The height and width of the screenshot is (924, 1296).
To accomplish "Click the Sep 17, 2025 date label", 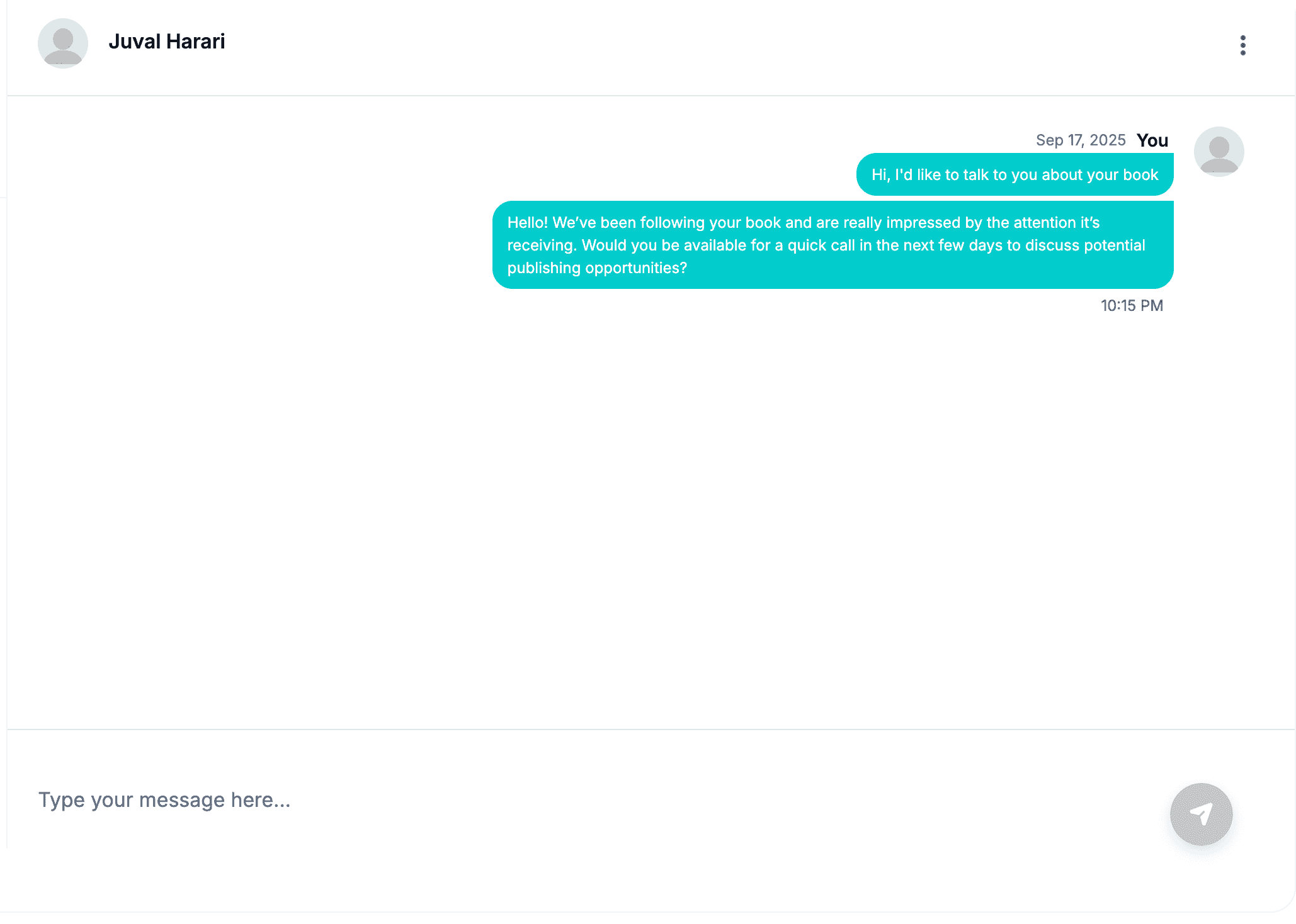I will pyautogui.click(x=1080, y=140).
